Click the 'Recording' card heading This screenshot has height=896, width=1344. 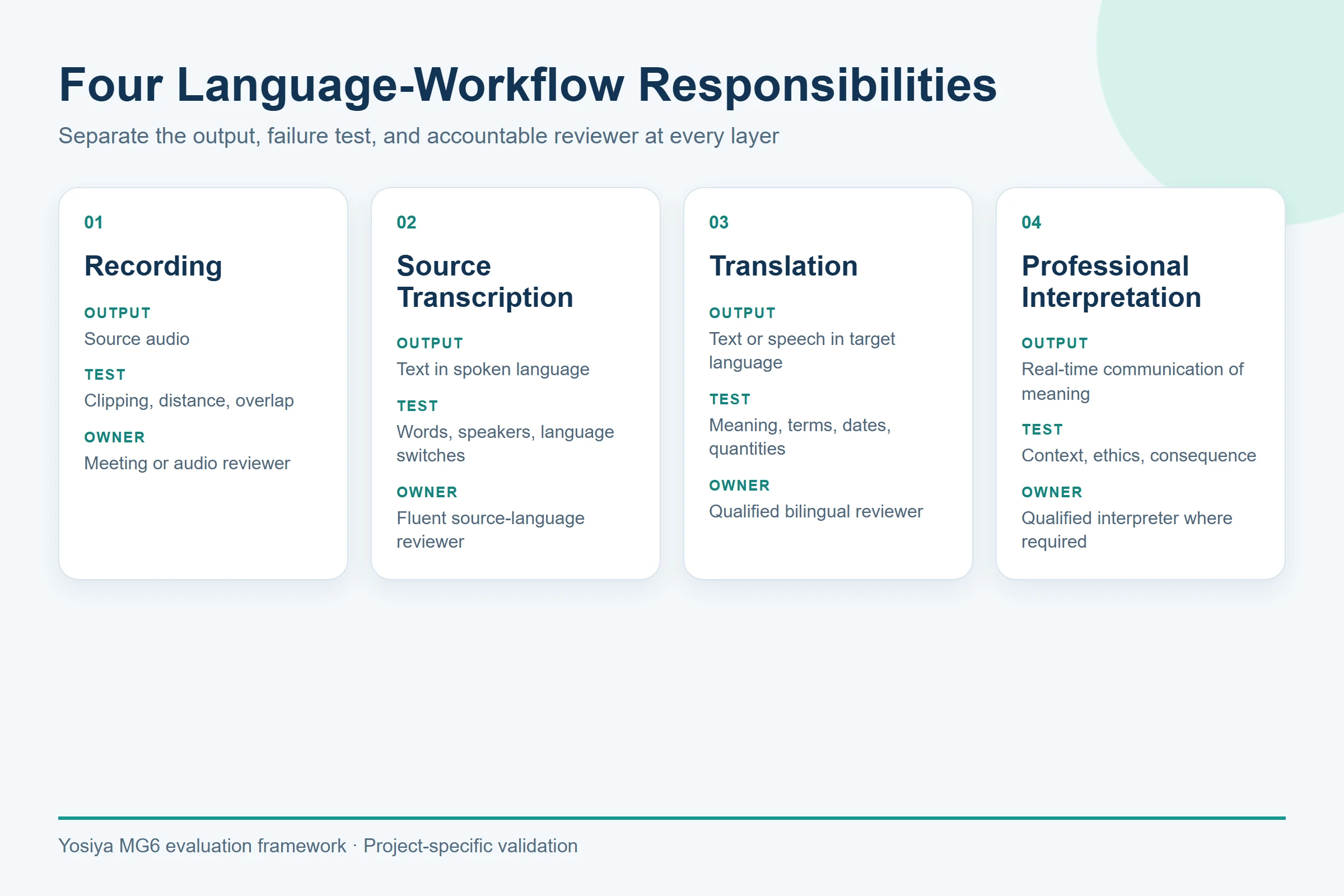(153, 267)
